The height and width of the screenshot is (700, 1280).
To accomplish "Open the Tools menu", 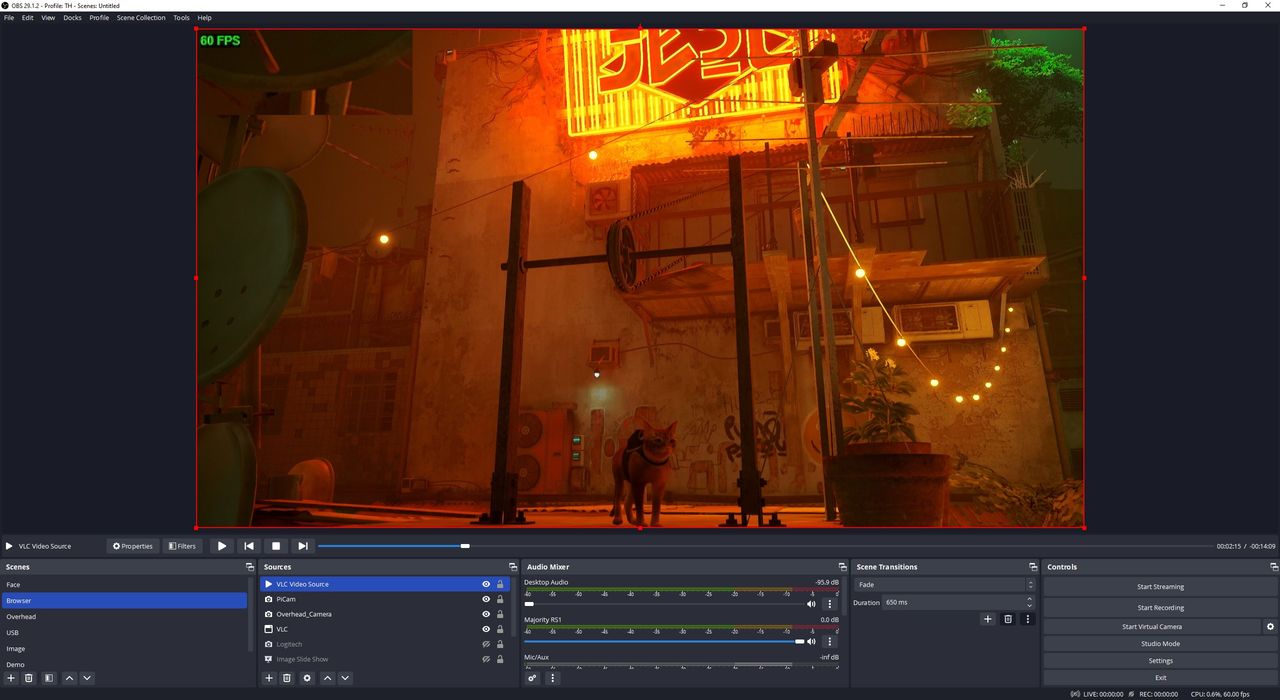I will [181, 18].
